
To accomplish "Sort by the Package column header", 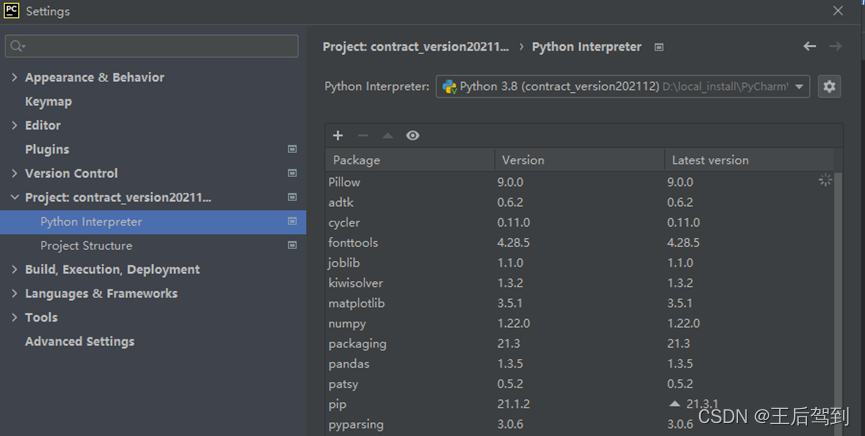I will pos(410,160).
